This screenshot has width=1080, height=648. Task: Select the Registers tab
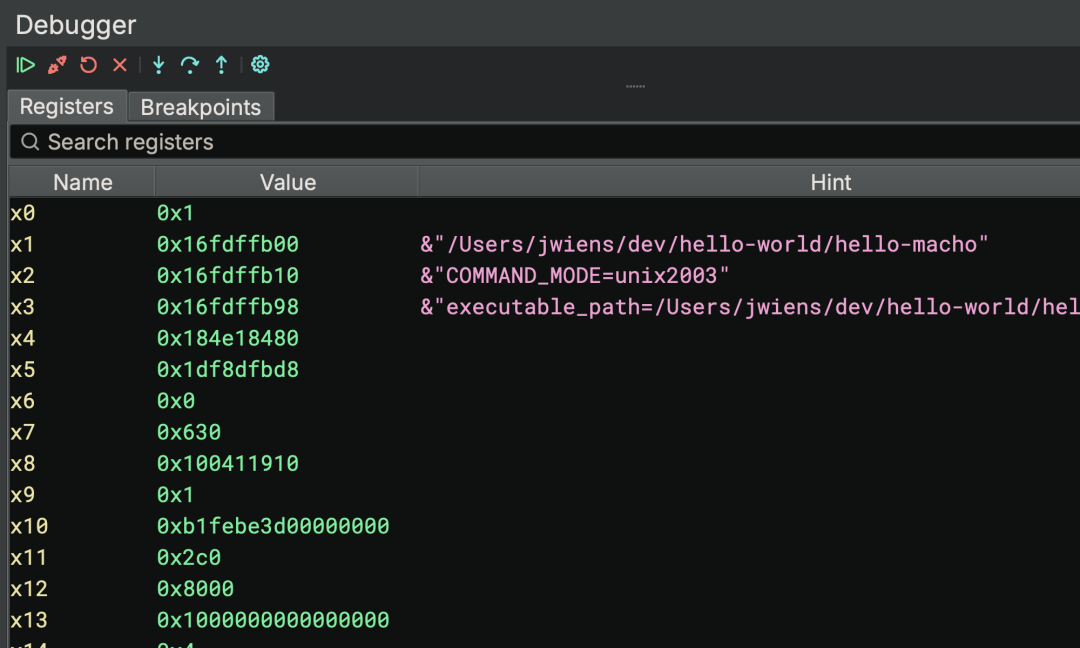[x=67, y=106]
